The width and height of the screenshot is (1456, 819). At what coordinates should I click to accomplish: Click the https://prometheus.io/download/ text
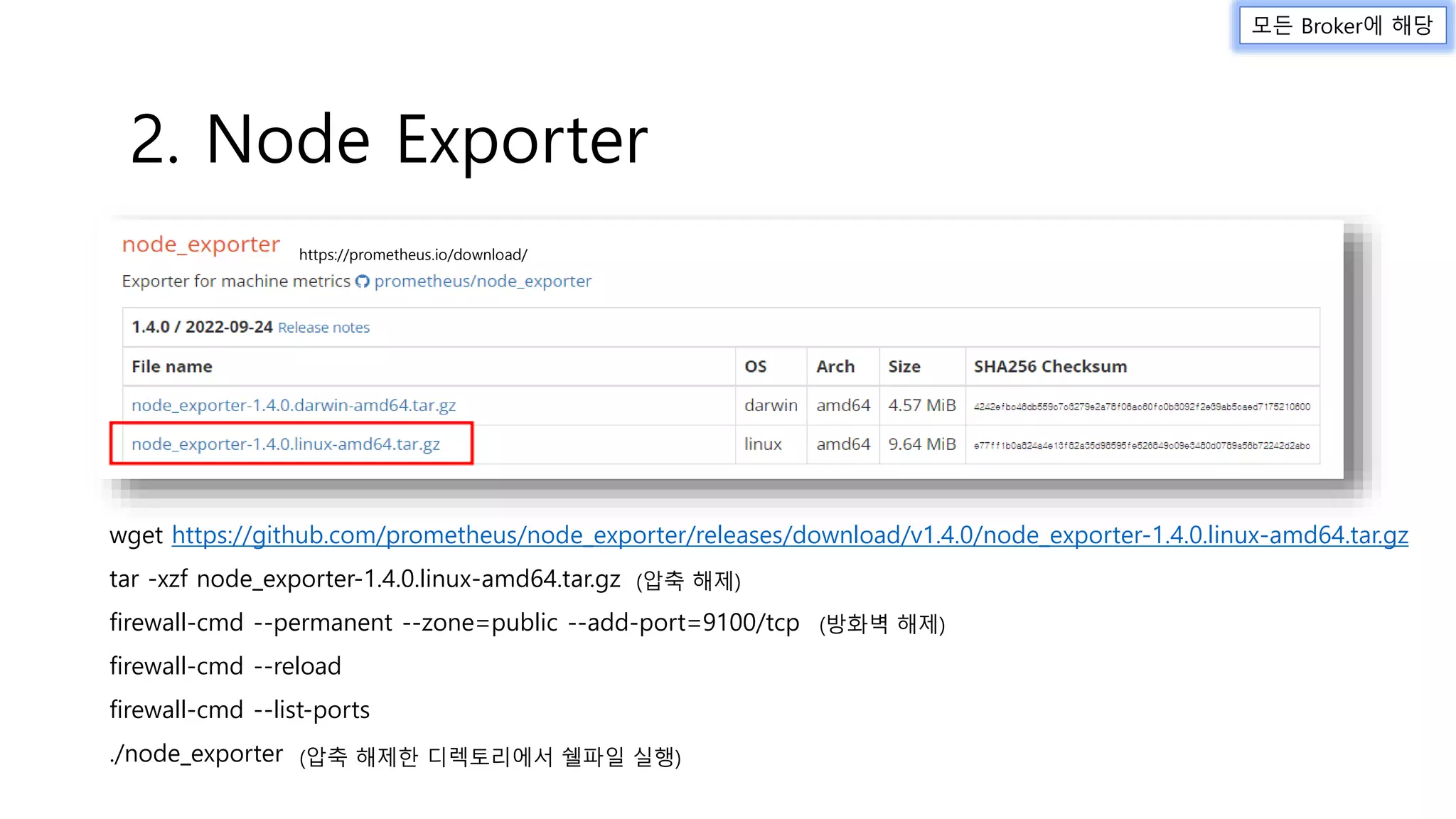[x=412, y=255]
